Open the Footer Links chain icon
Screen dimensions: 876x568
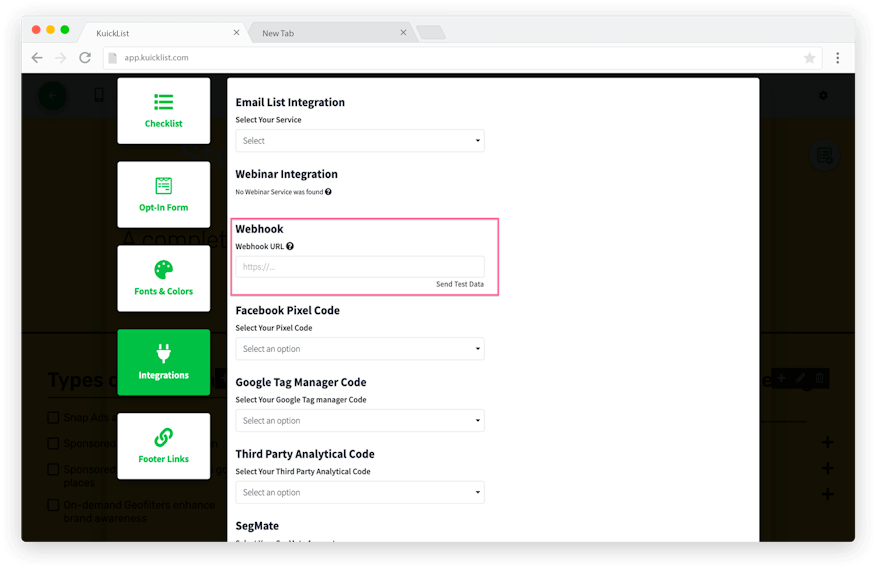164,437
